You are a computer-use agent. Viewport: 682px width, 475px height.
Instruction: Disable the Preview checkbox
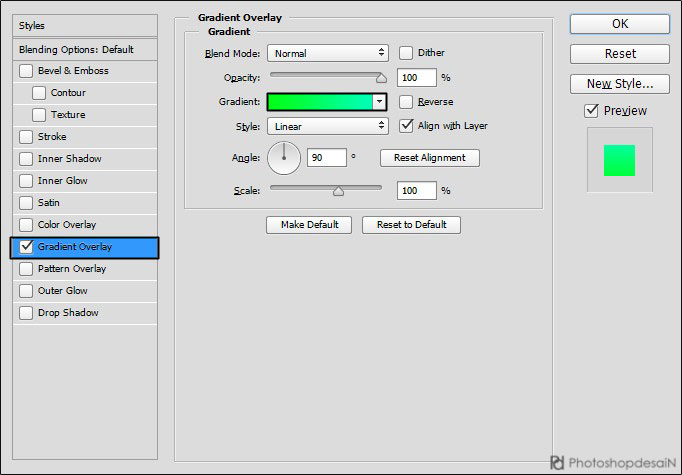click(592, 110)
